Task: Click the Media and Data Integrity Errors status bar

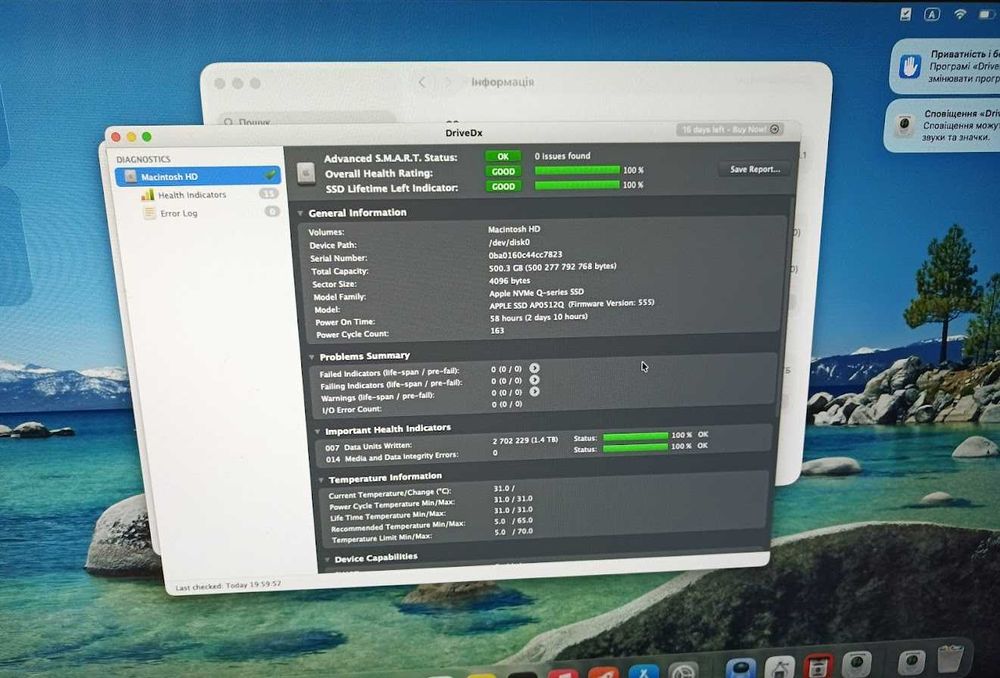Action: 635,447
